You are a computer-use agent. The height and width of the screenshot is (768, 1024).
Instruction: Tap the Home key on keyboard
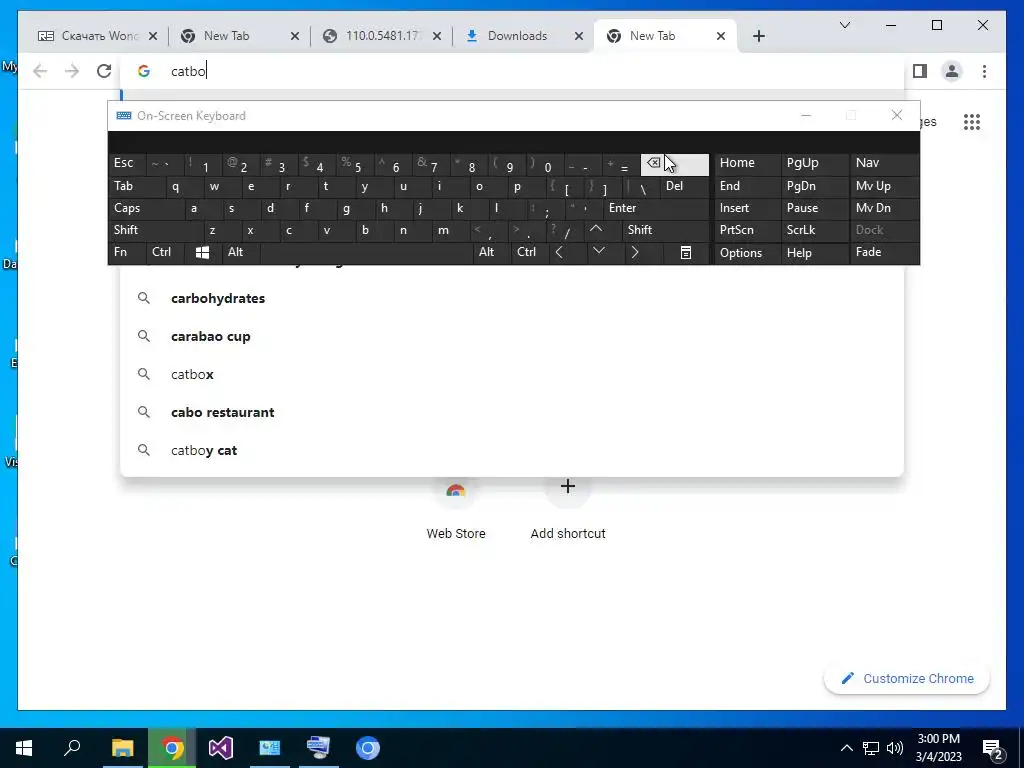point(747,163)
